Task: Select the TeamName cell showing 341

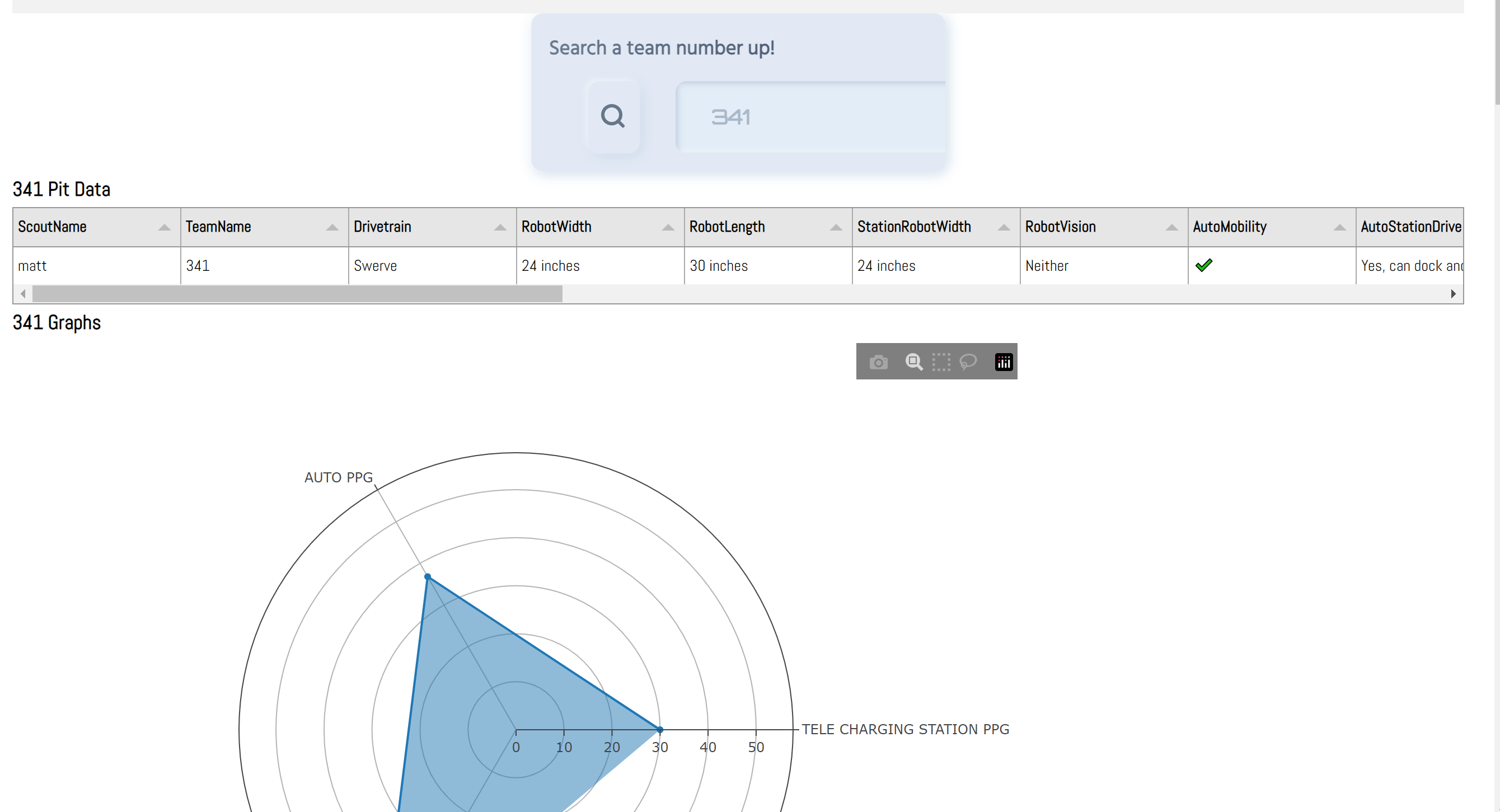Action: click(265, 266)
